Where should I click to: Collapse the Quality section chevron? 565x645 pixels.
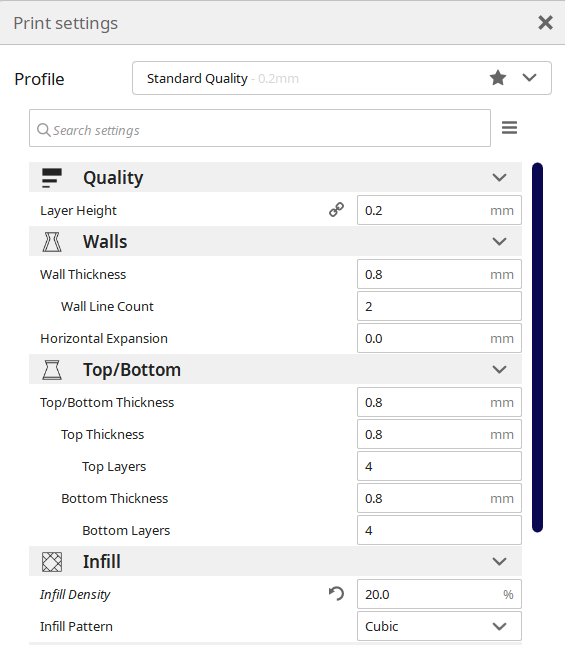(x=499, y=177)
